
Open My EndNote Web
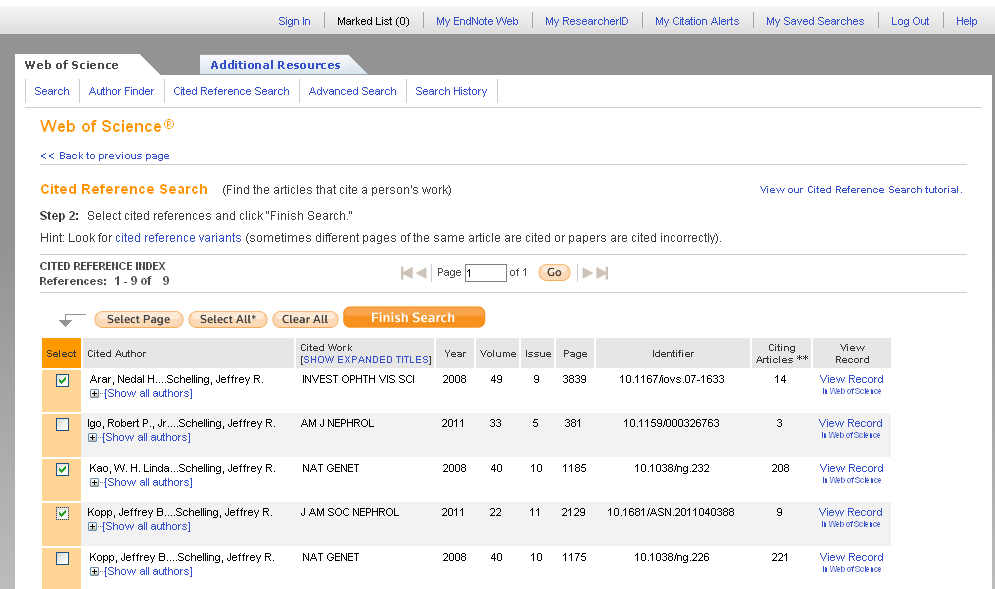pyautogui.click(x=477, y=21)
